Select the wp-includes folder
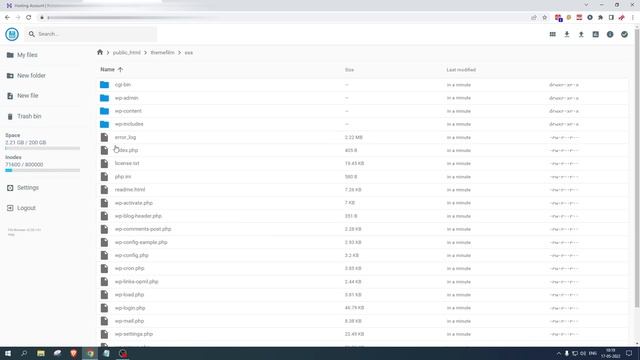The width and height of the screenshot is (640, 360). [x=362, y=124]
